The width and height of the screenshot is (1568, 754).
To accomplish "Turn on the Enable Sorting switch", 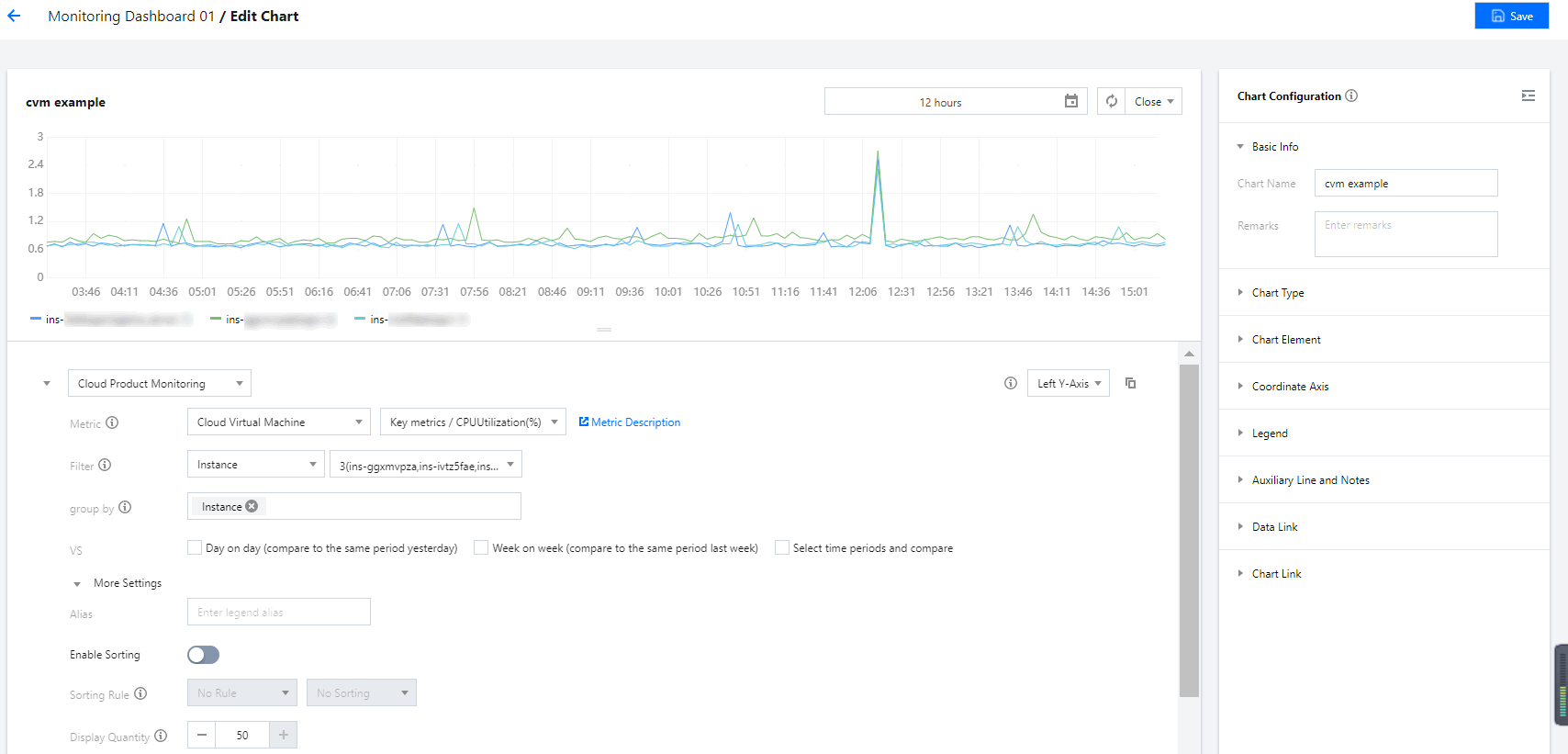I will click(203, 655).
